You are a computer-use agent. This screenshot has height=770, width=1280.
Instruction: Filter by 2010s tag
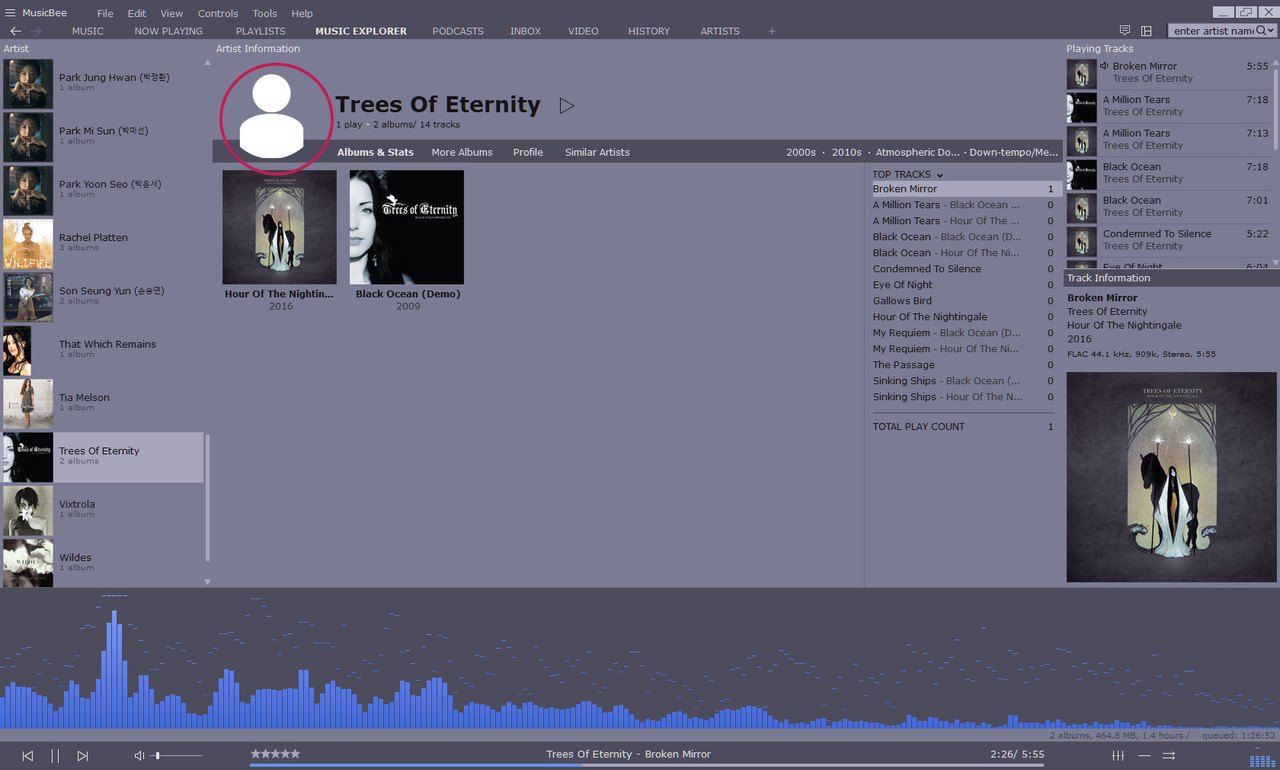pyautogui.click(x=846, y=152)
